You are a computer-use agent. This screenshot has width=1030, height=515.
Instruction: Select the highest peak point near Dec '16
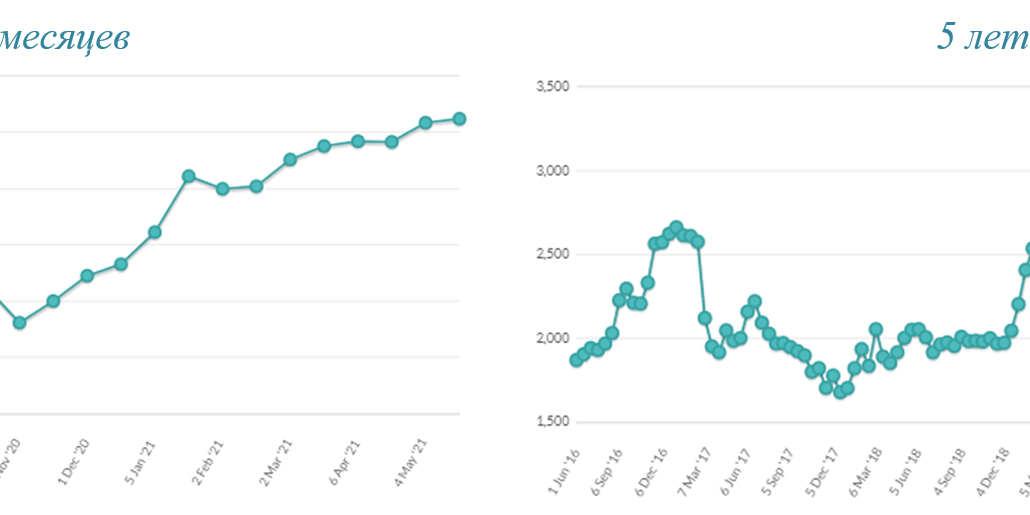click(x=676, y=228)
